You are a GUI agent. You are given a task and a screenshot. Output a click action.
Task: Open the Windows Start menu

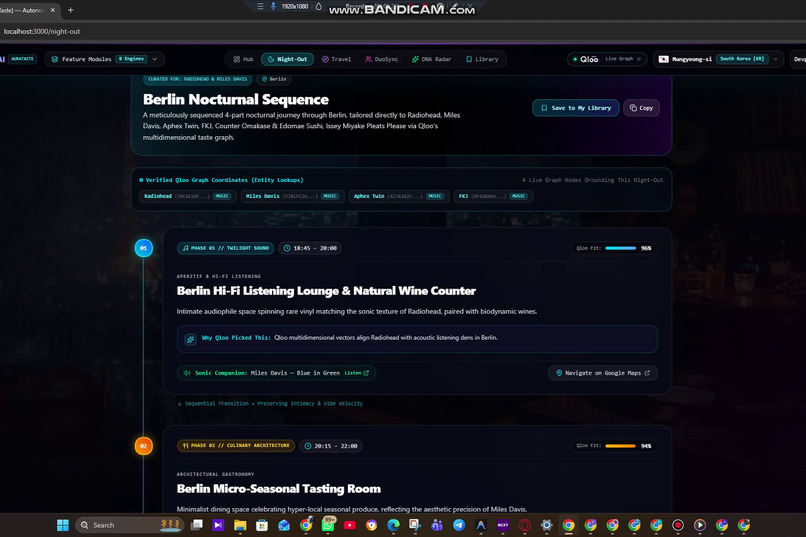tap(63, 525)
